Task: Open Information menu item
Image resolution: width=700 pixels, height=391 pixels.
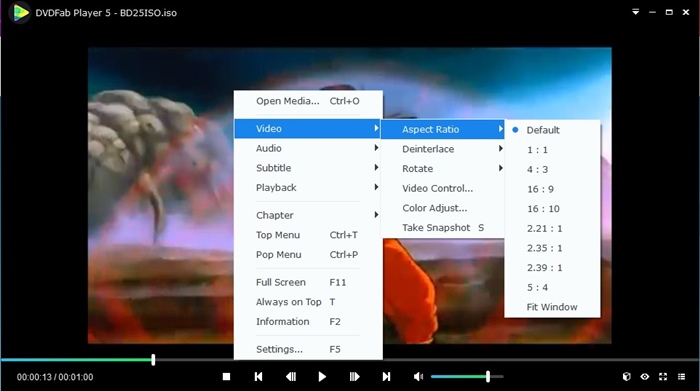Action: tap(308, 321)
